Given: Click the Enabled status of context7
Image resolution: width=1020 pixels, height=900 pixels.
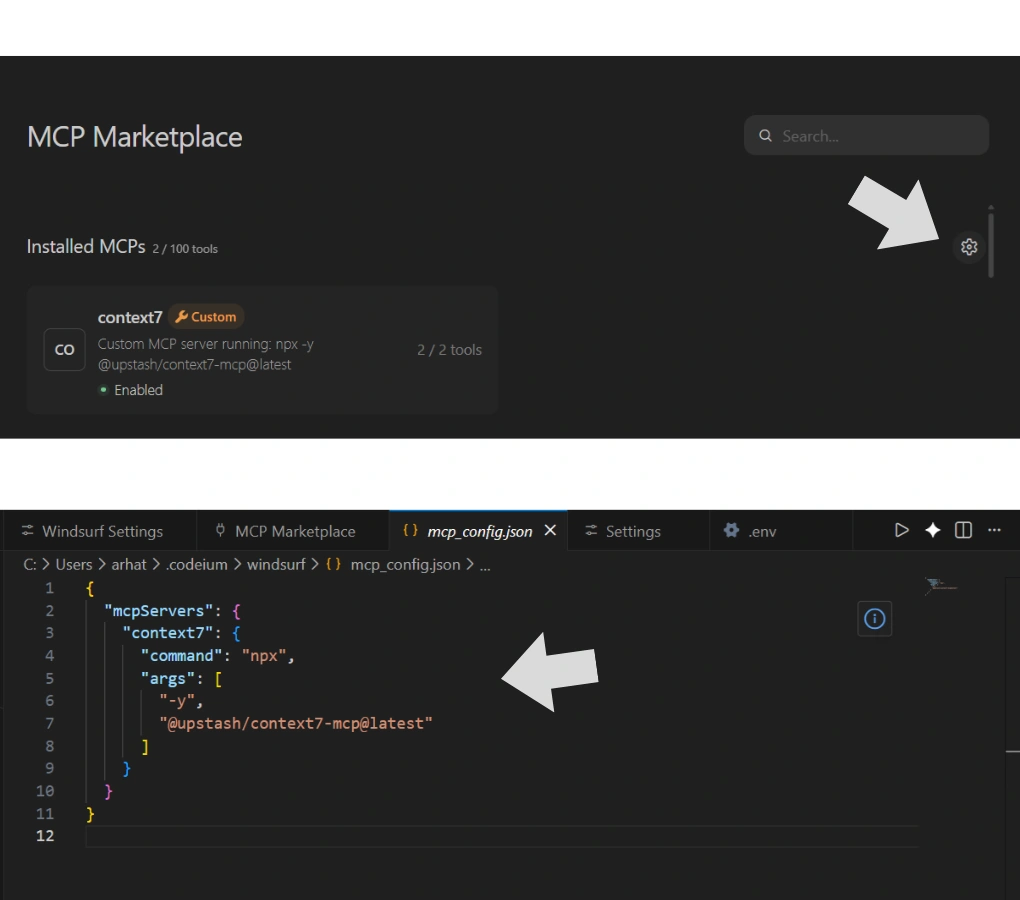Looking at the screenshot, I should coord(131,390).
